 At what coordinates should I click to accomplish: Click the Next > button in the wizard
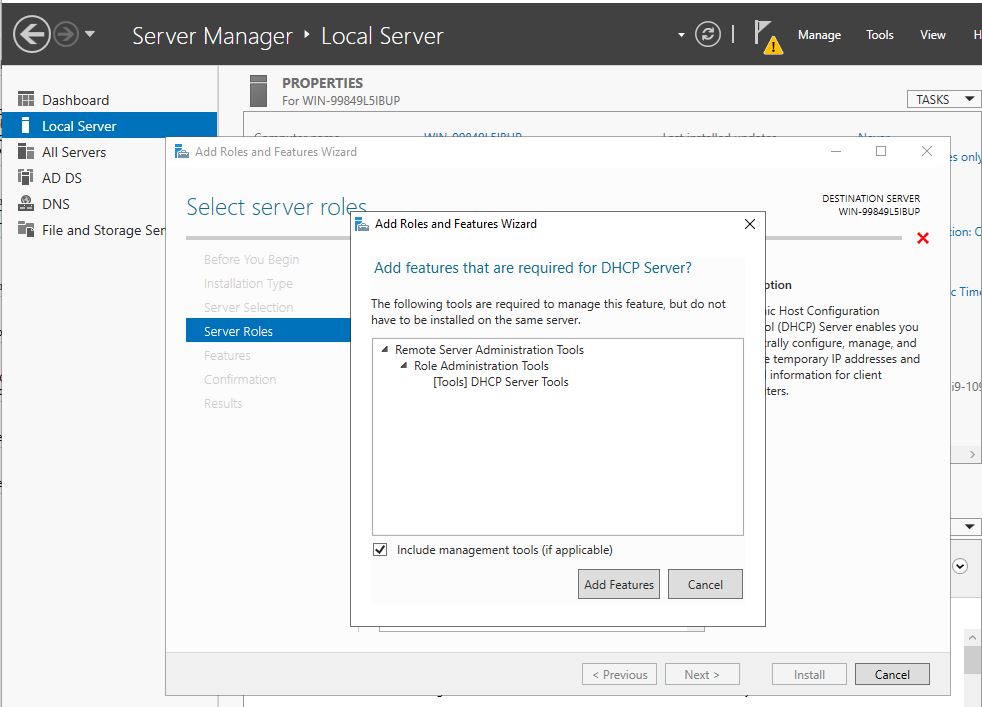click(x=702, y=674)
